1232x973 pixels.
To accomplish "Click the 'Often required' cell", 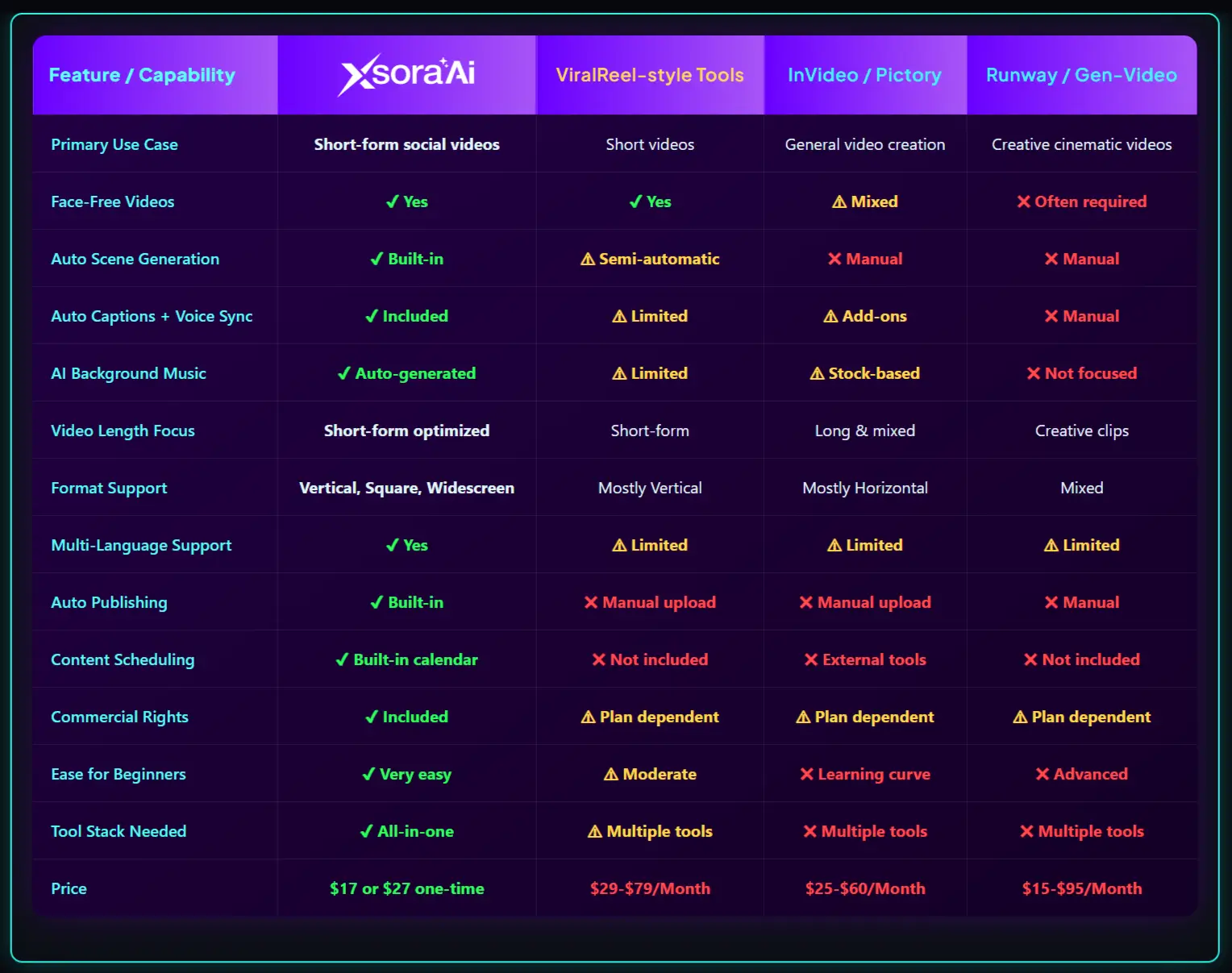I will (1081, 202).
